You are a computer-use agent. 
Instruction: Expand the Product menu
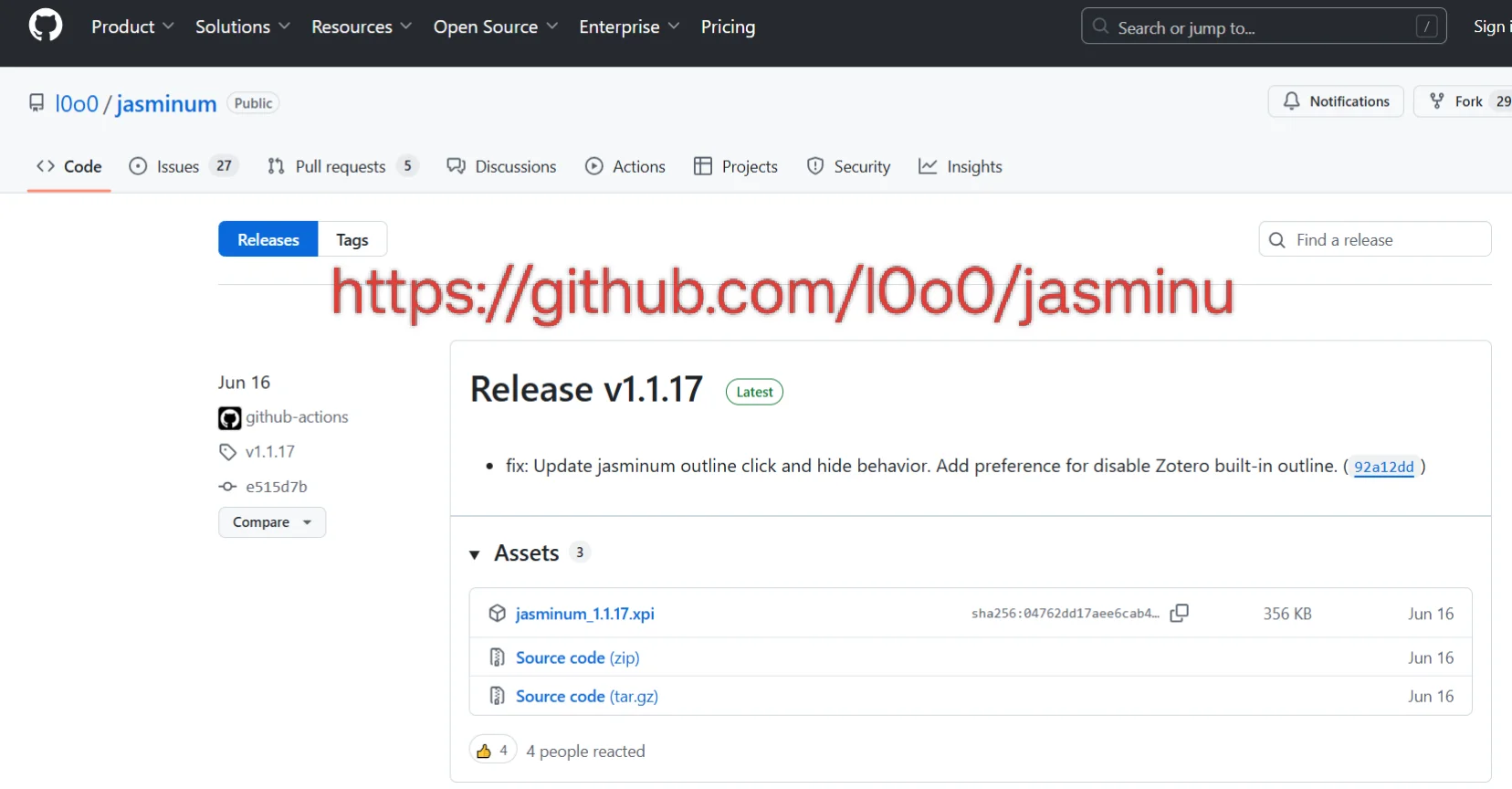click(x=132, y=26)
